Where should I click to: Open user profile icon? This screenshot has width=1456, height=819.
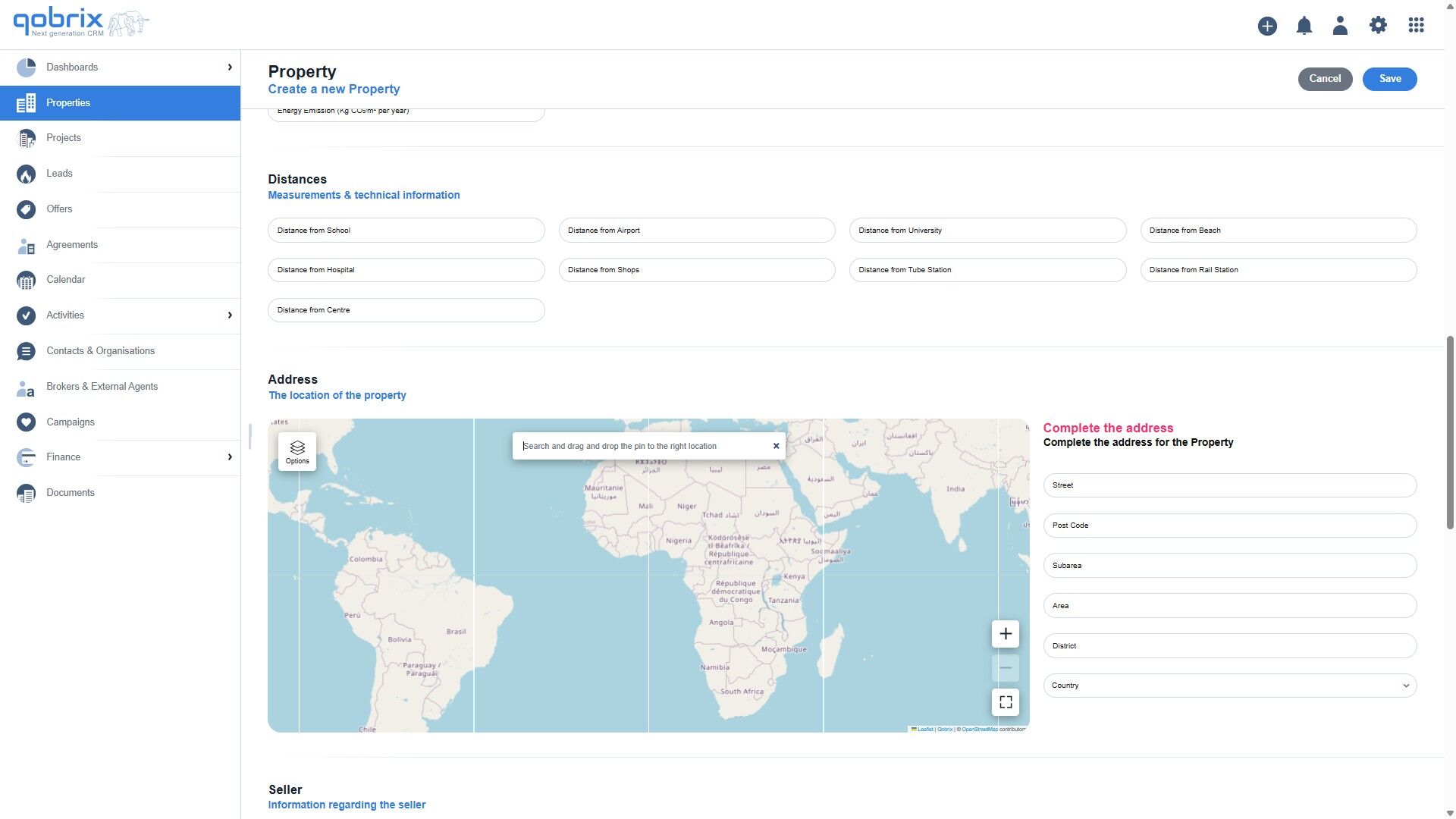coord(1340,26)
